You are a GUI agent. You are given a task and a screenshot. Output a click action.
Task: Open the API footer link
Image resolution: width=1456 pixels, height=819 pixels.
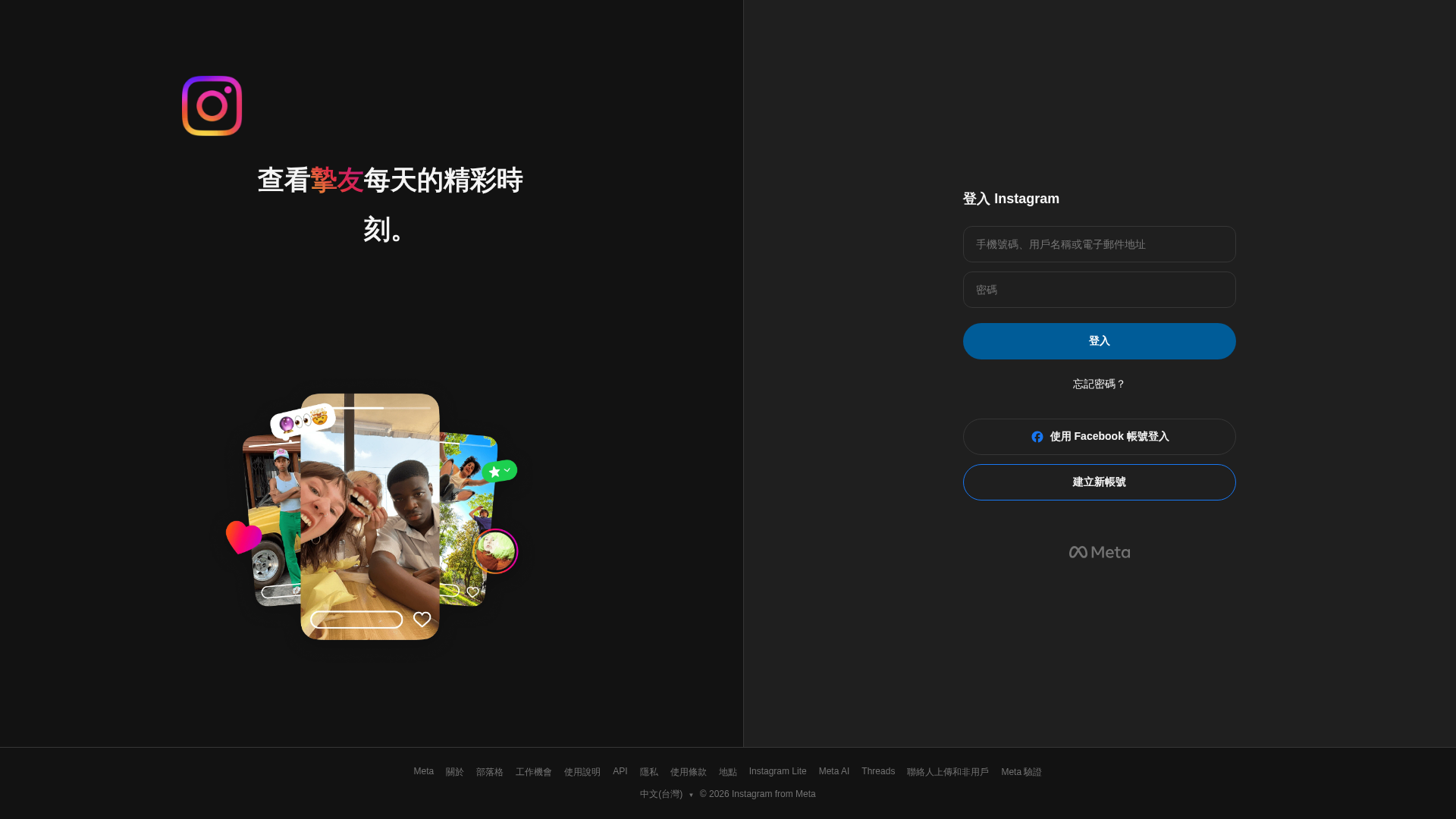(x=620, y=771)
